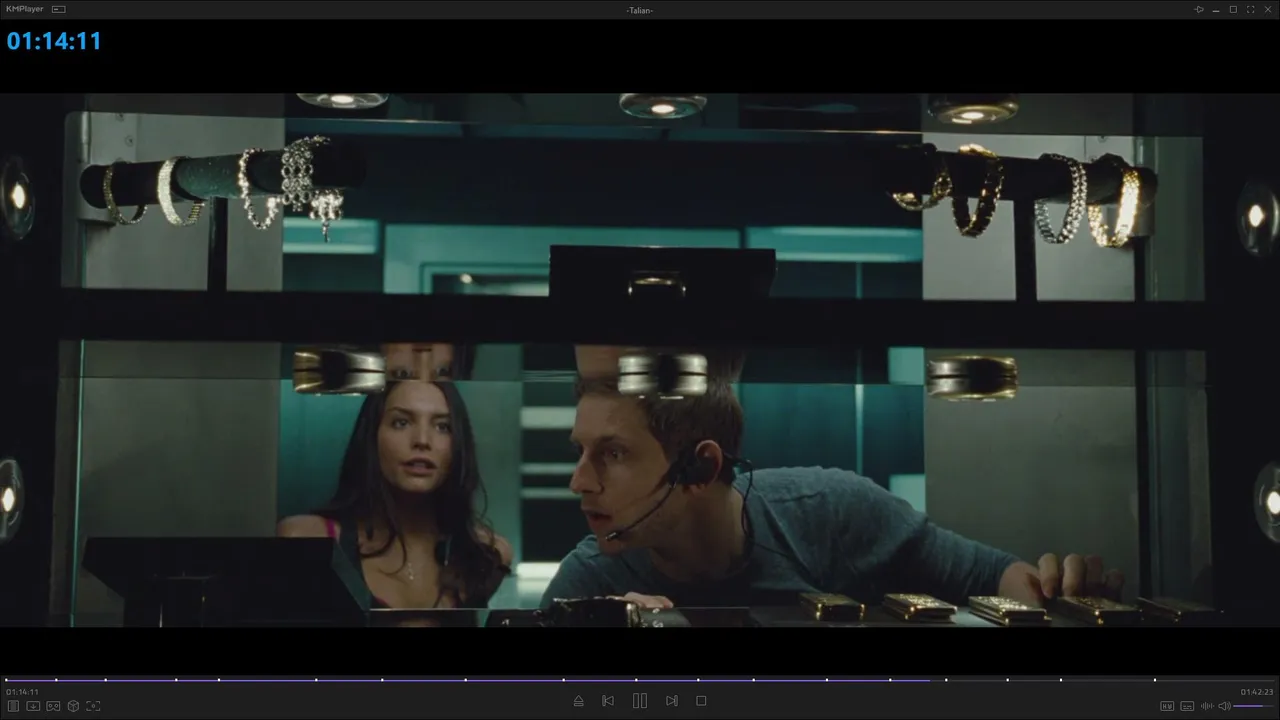The width and height of the screenshot is (1280, 720).
Task: Pause the video playback
Action: pos(640,701)
